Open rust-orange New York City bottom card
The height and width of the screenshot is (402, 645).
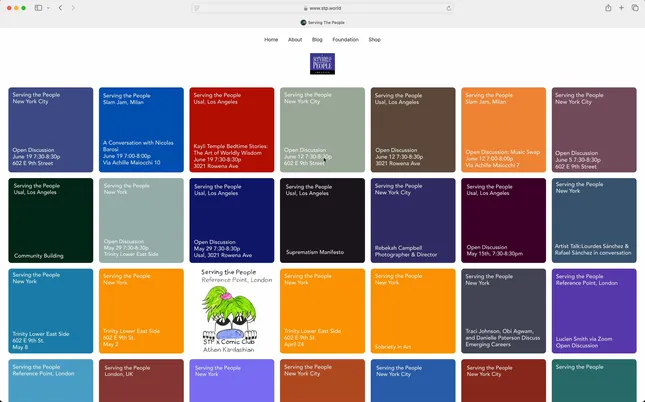click(322, 381)
